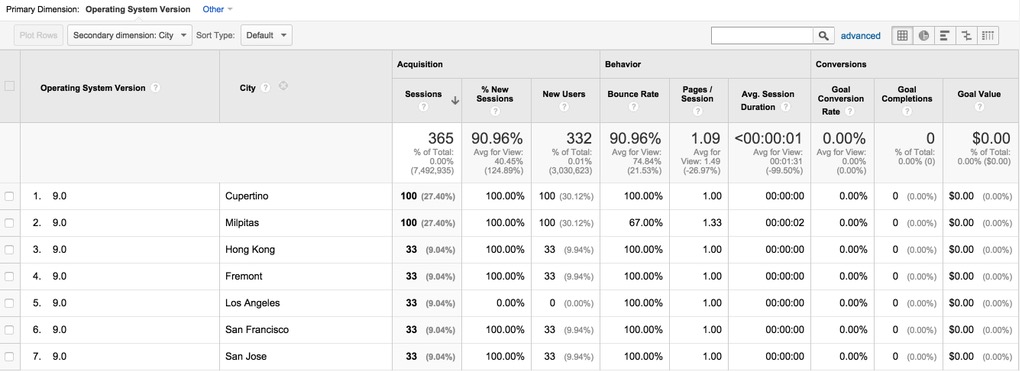Screen dimensions: 1020x371
Task: Expand the Other primary dimension menu
Action: point(217,9)
